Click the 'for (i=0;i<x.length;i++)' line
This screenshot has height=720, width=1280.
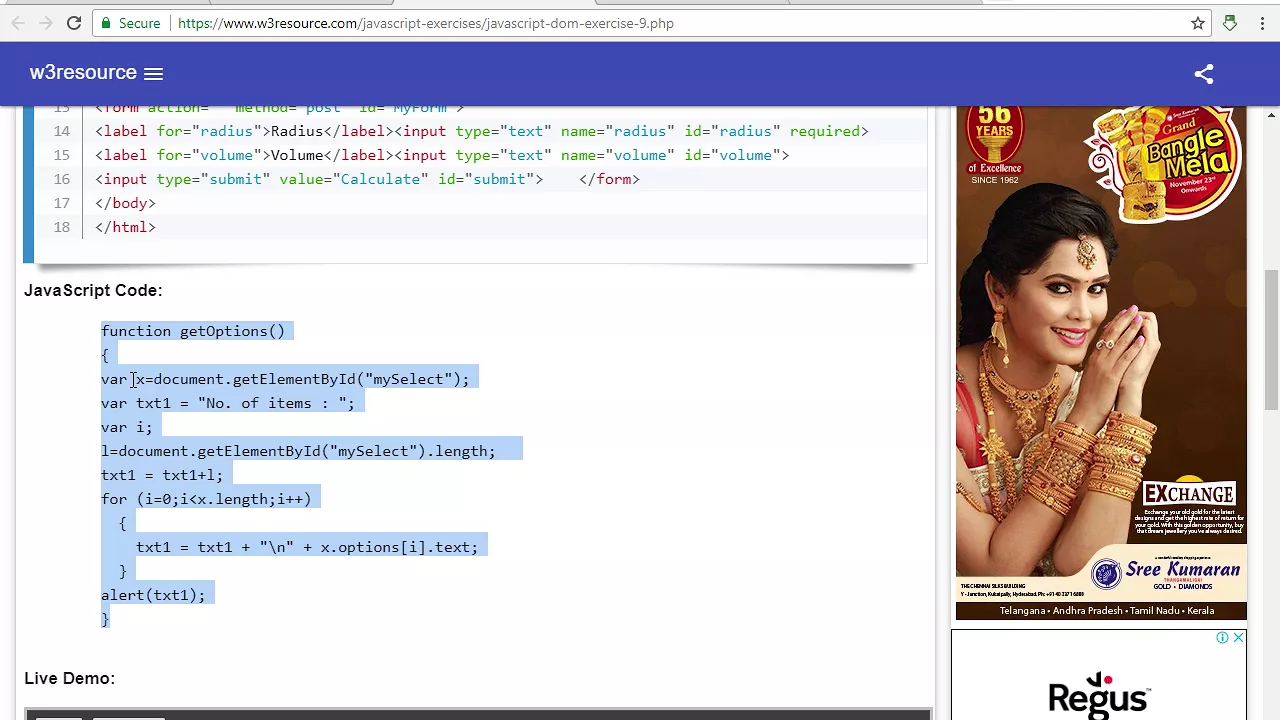pos(206,499)
